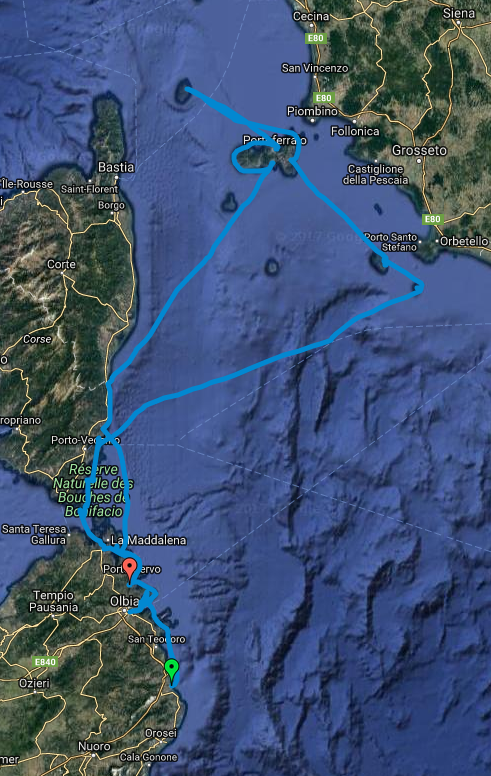Click the Piombino town label

click(312, 111)
